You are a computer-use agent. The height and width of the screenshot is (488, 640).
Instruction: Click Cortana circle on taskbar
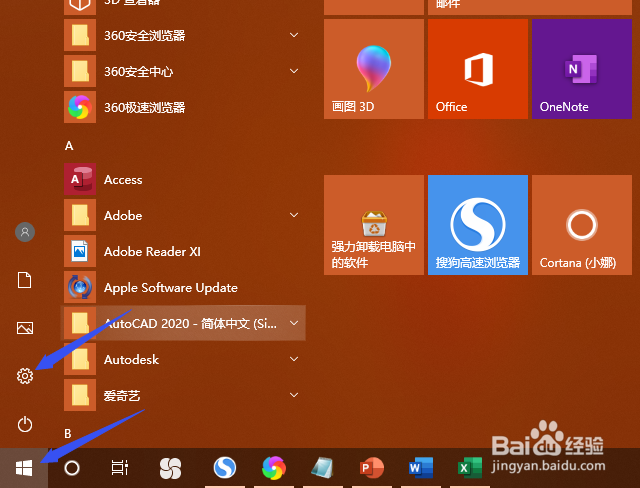pyautogui.click(x=72, y=468)
